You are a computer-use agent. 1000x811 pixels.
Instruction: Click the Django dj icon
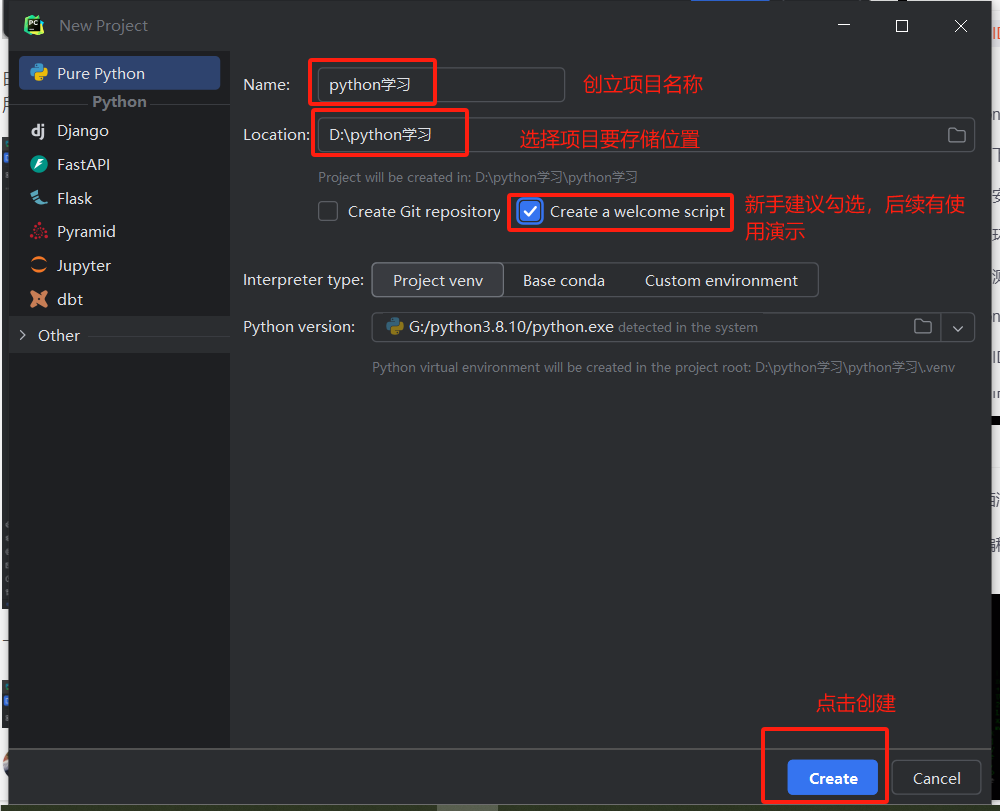pyautogui.click(x=38, y=131)
